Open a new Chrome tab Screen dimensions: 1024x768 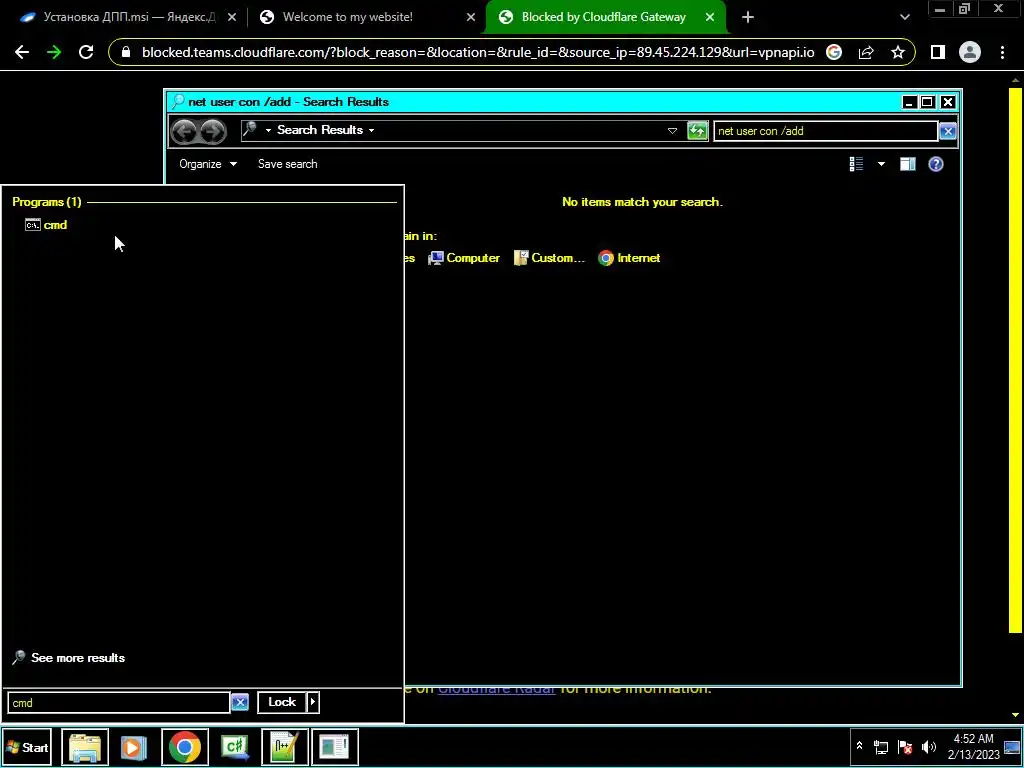click(x=748, y=17)
